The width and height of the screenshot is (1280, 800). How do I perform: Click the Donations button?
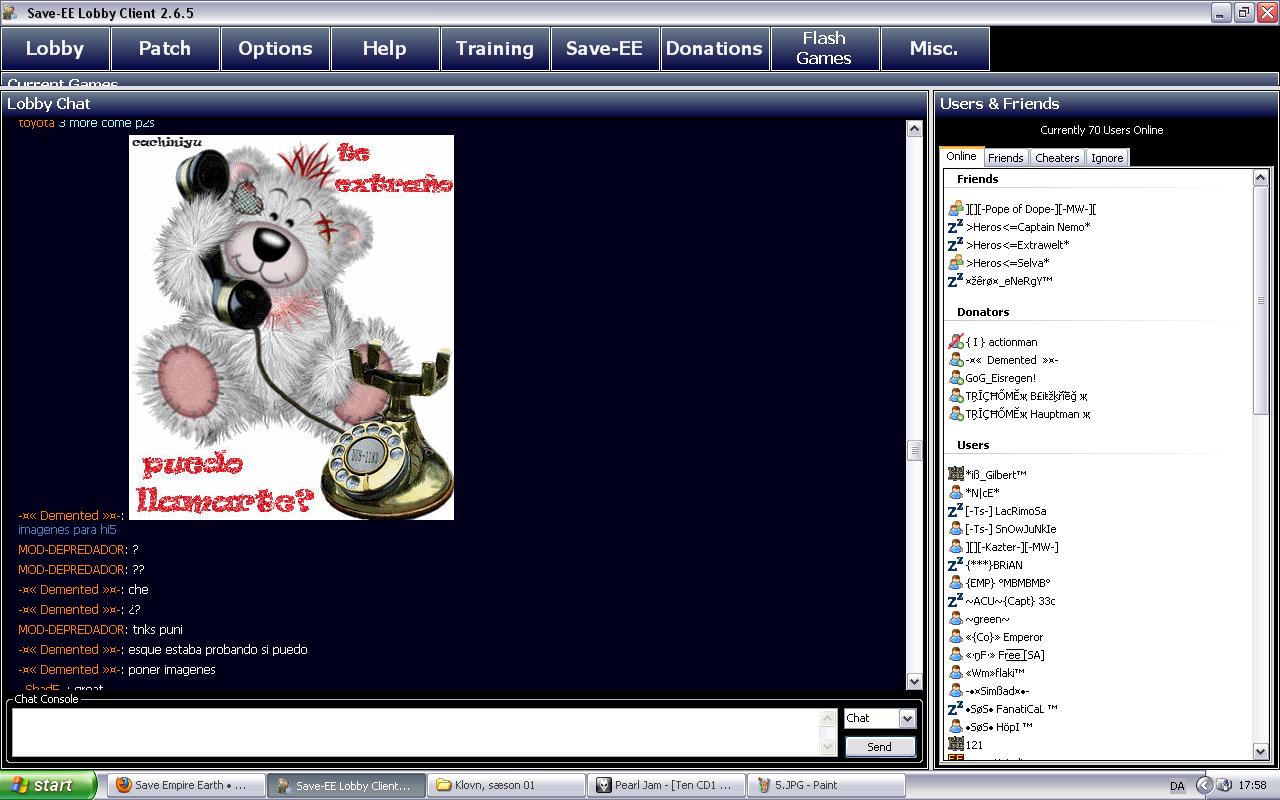click(x=714, y=48)
